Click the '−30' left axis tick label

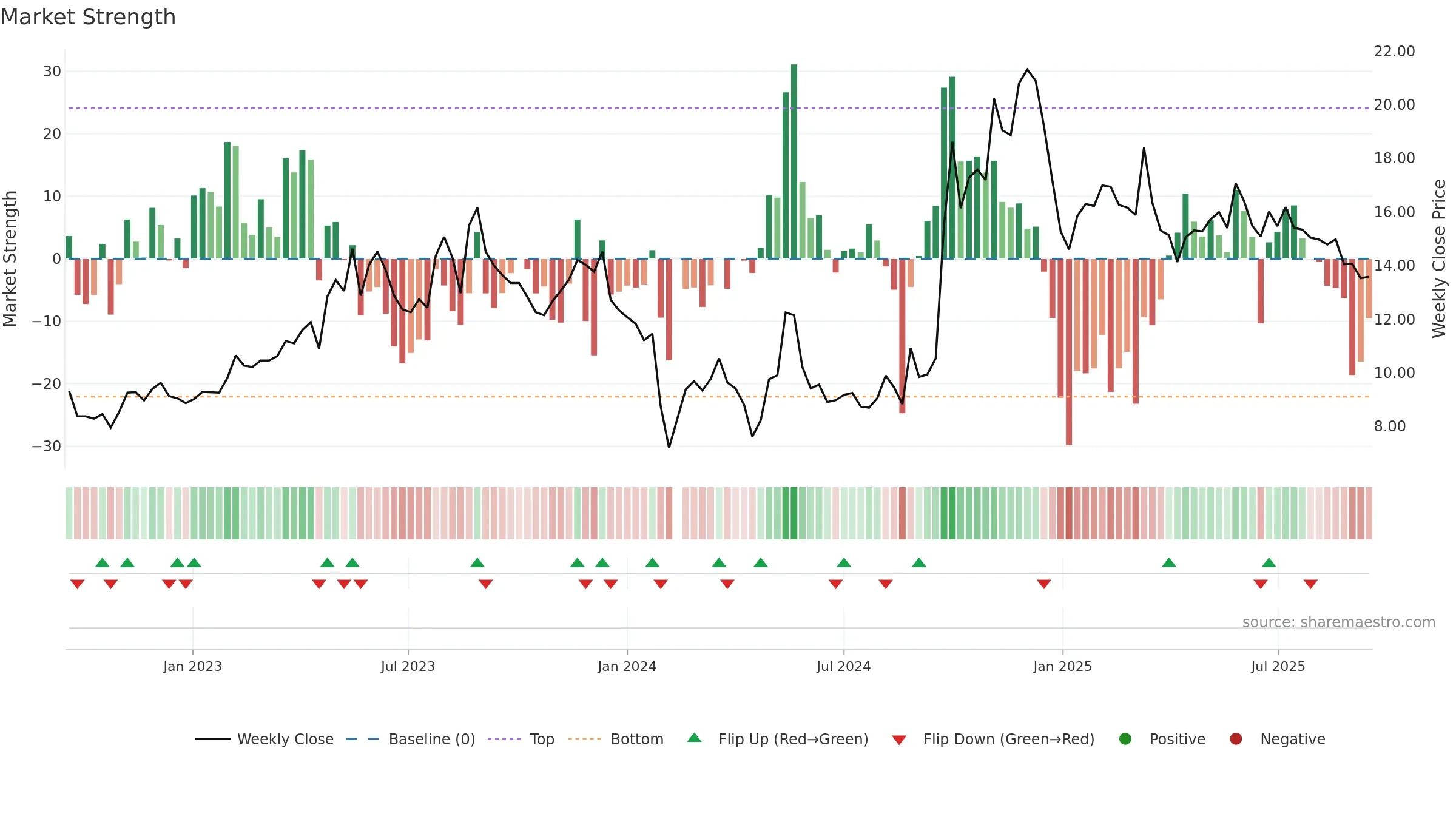(x=47, y=447)
